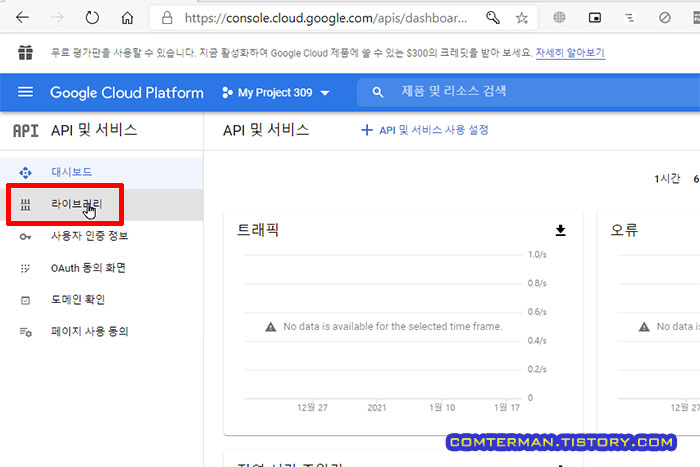Click the browser address bar URL
This screenshot has width=700, height=467.
click(325, 18)
